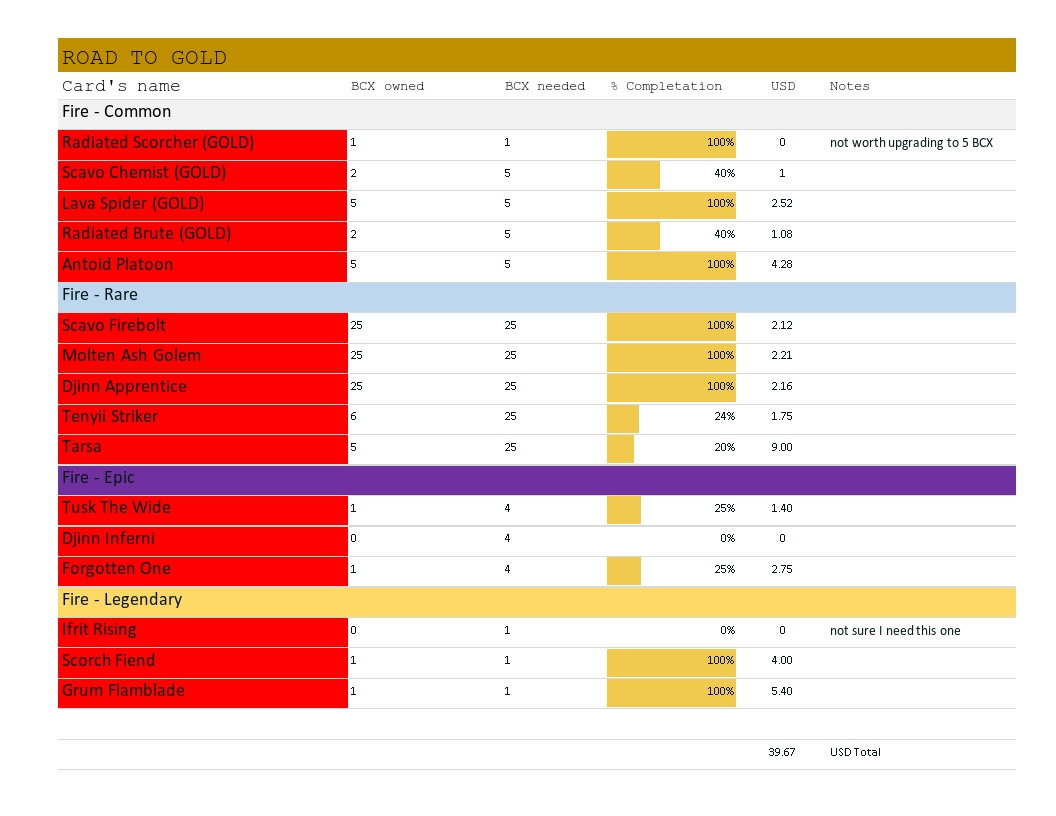Select the Antoid Platoon cell
The height and width of the screenshot is (816, 1056).
[x=203, y=265]
